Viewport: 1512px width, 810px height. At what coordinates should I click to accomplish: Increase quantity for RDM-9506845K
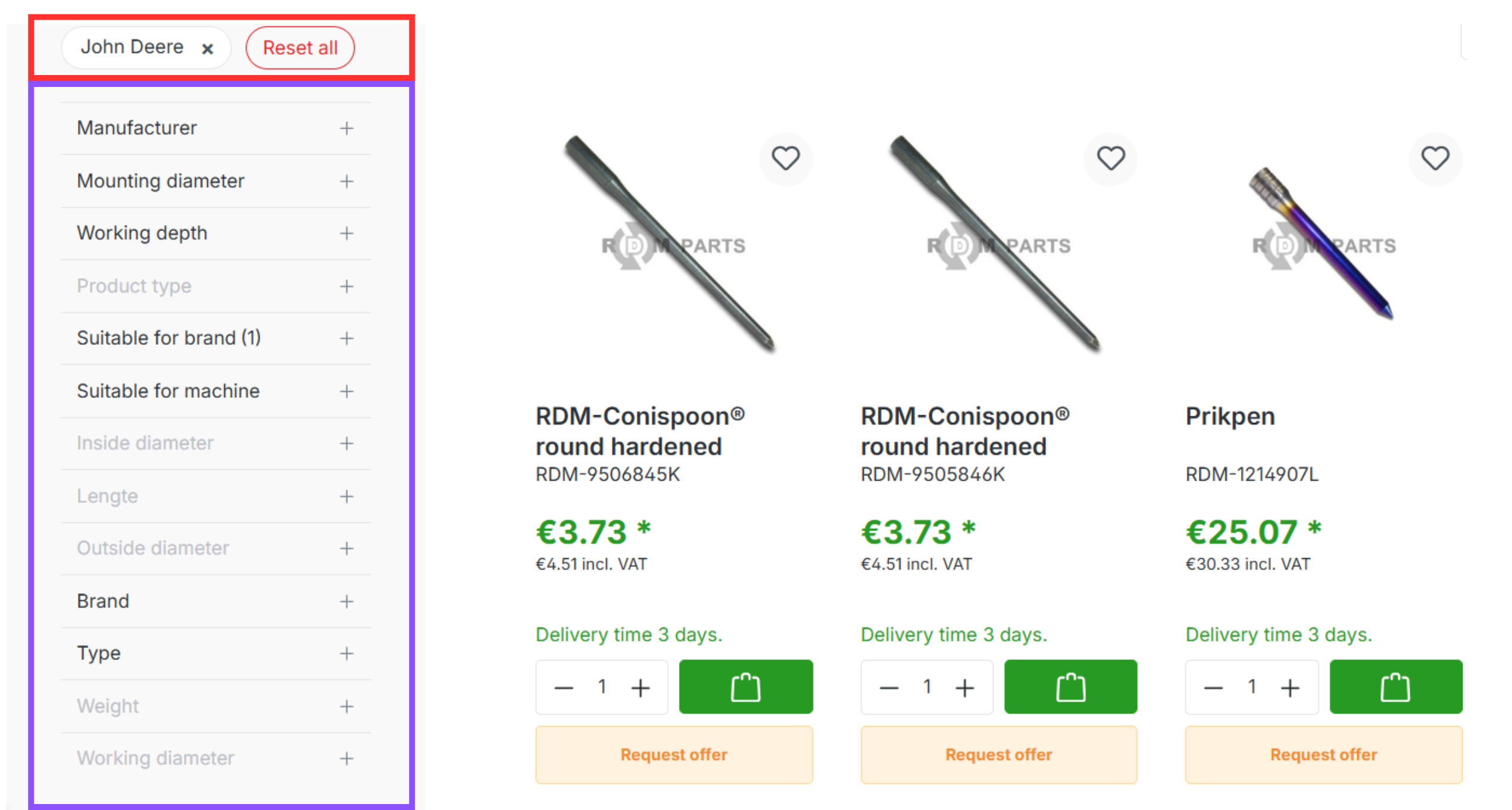point(641,688)
